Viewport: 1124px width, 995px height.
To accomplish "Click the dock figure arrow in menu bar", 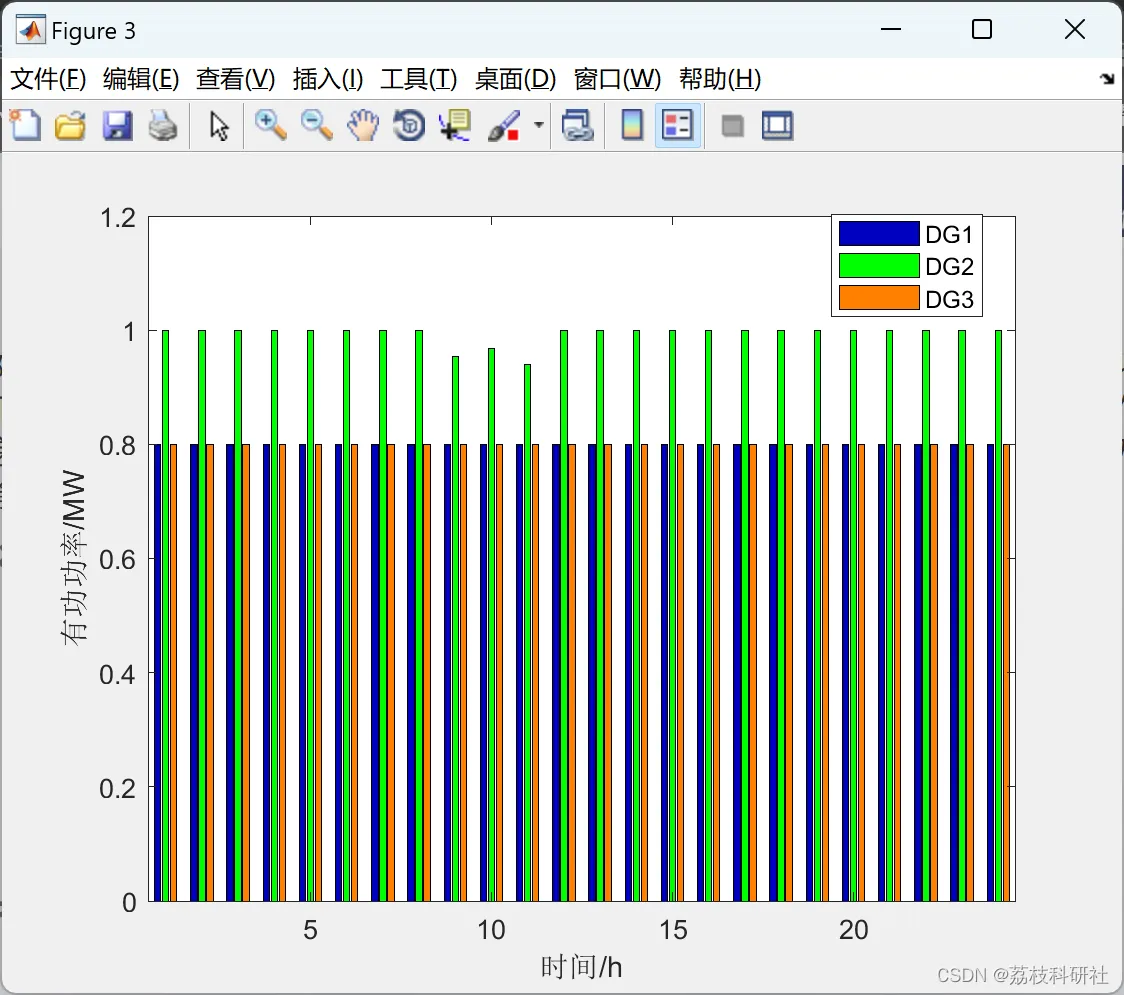I will pos(1107,79).
